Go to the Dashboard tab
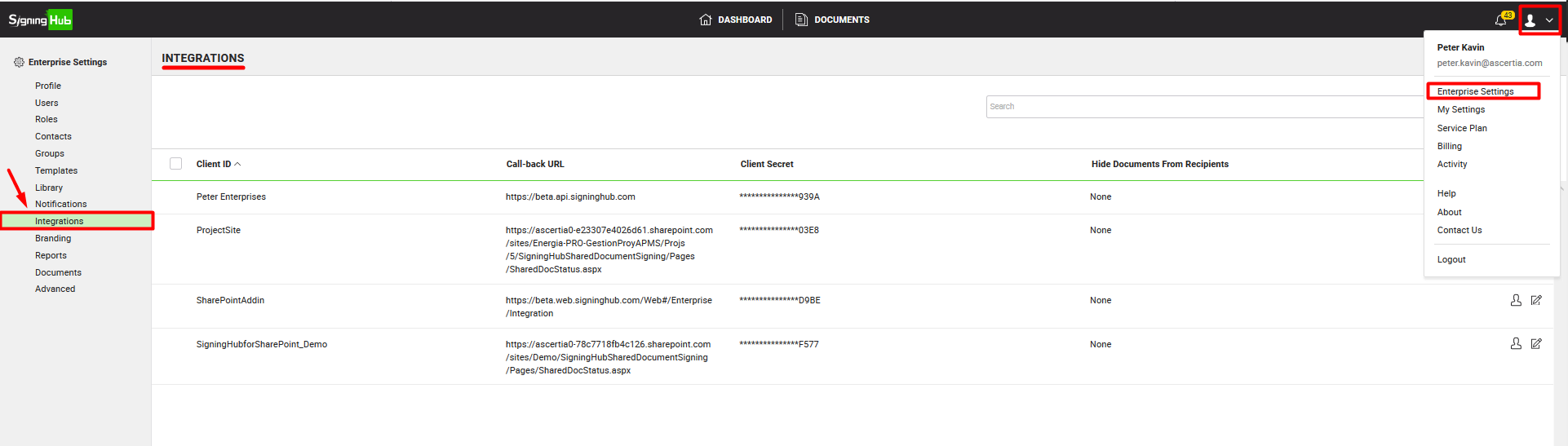Image resolution: width=1568 pixels, height=446 pixels. pyautogui.click(x=736, y=20)
